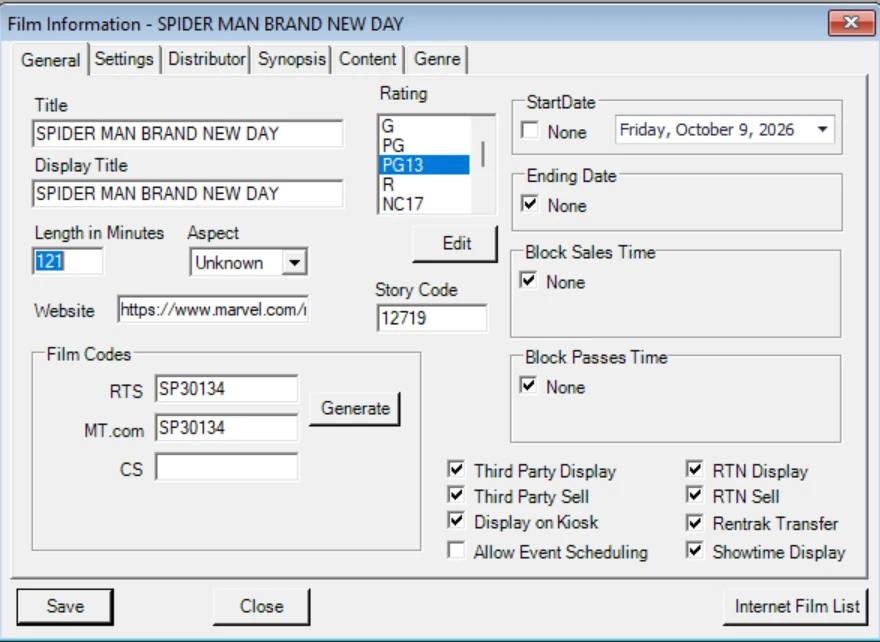Open the StartDate calendar dropdown arrow
Image resolution: width=880 pixels, height=642 pixels.
pos(822,130)
